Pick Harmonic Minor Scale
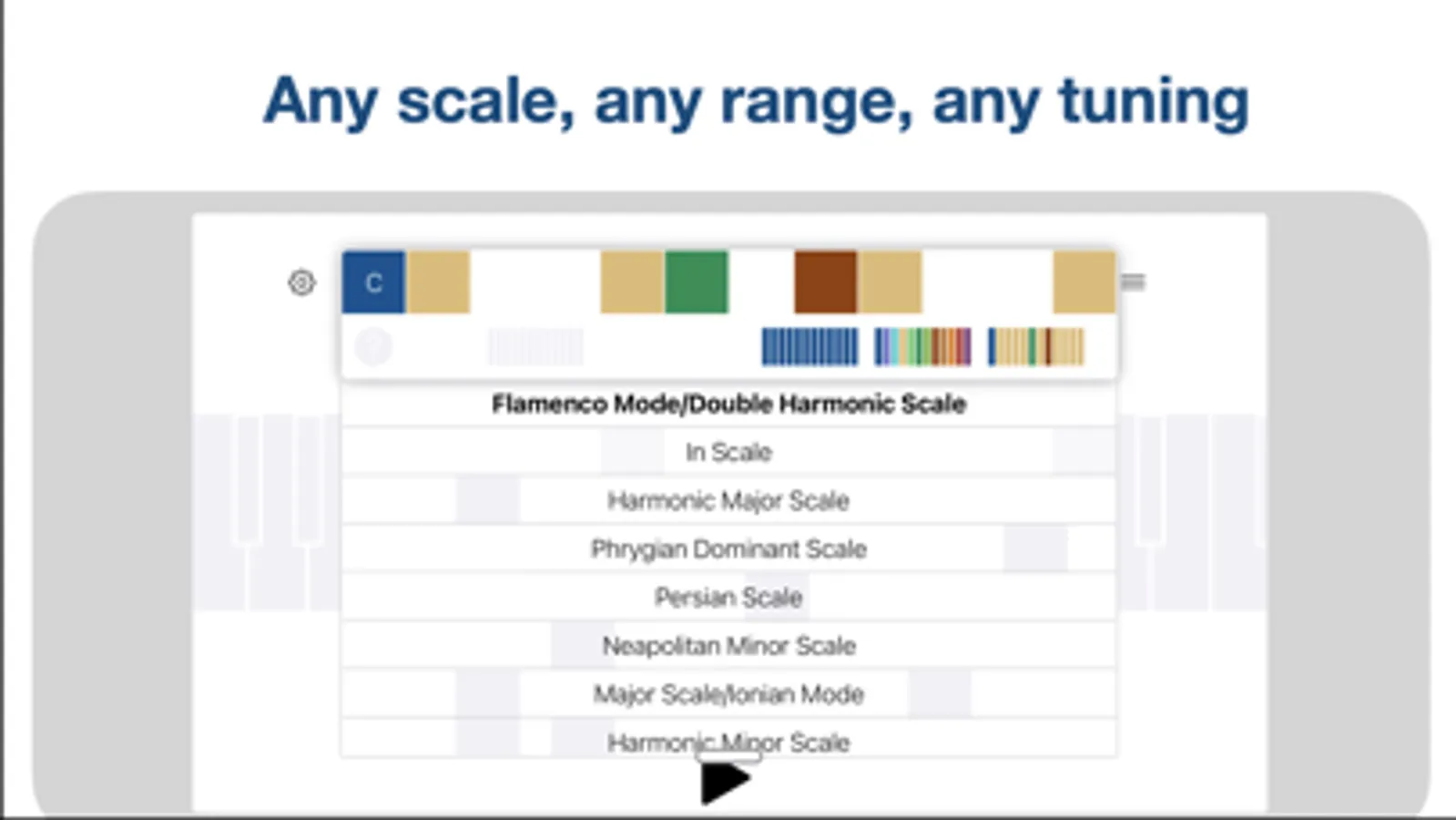 728,740
